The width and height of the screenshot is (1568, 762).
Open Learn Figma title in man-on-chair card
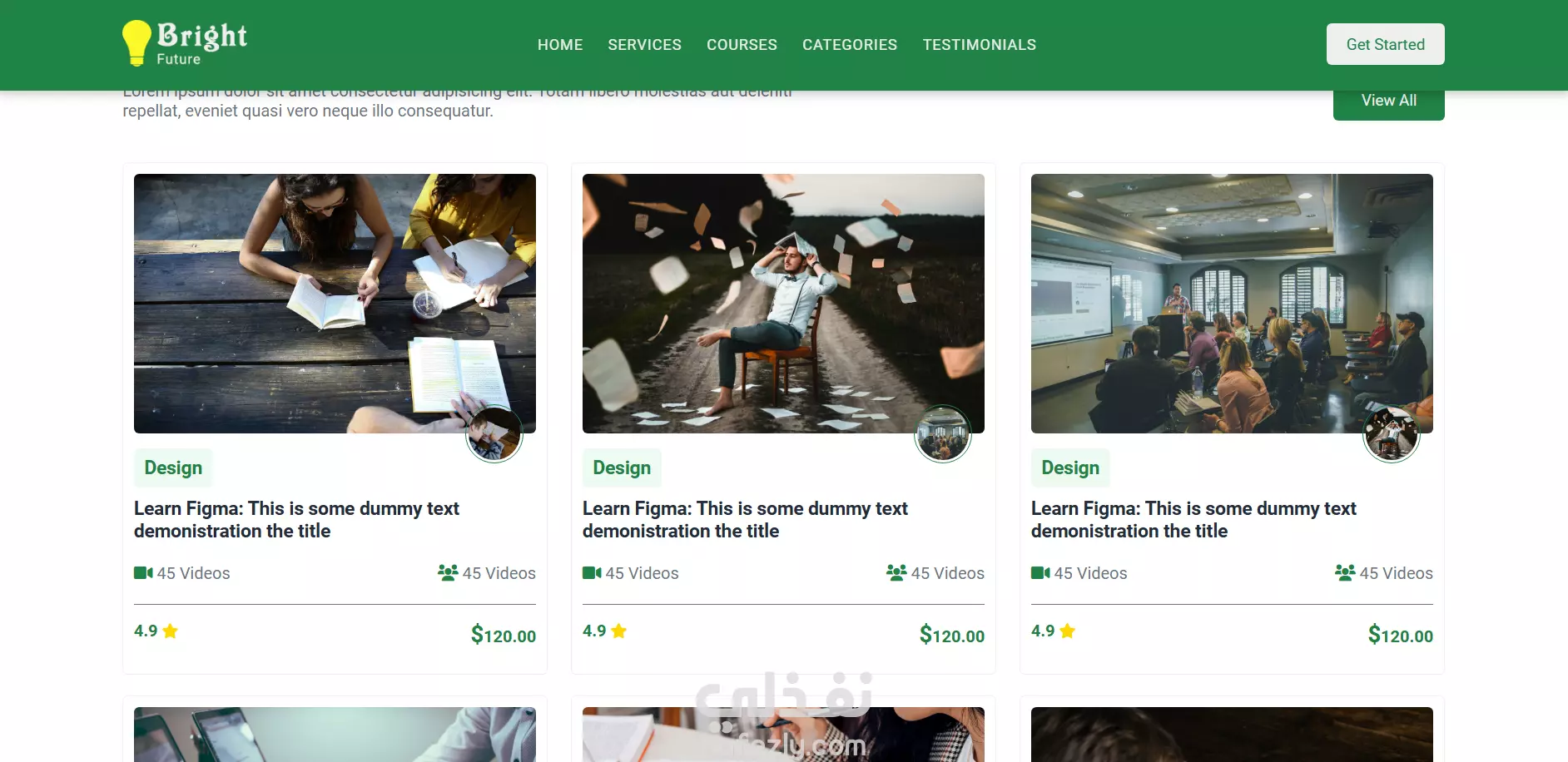click(745, 520)
